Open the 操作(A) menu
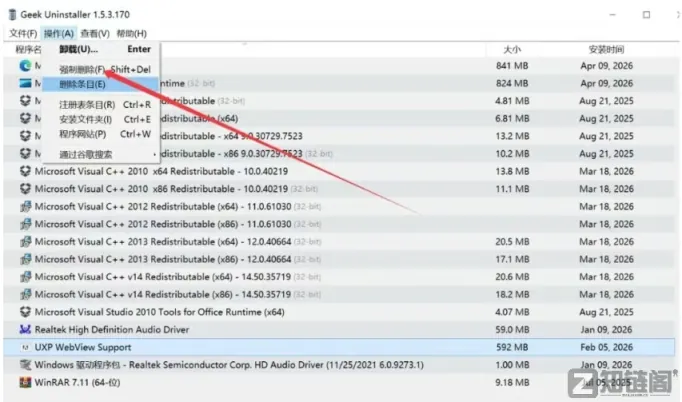The height and width of the screenshot is (402, 682). coord(59,34)
